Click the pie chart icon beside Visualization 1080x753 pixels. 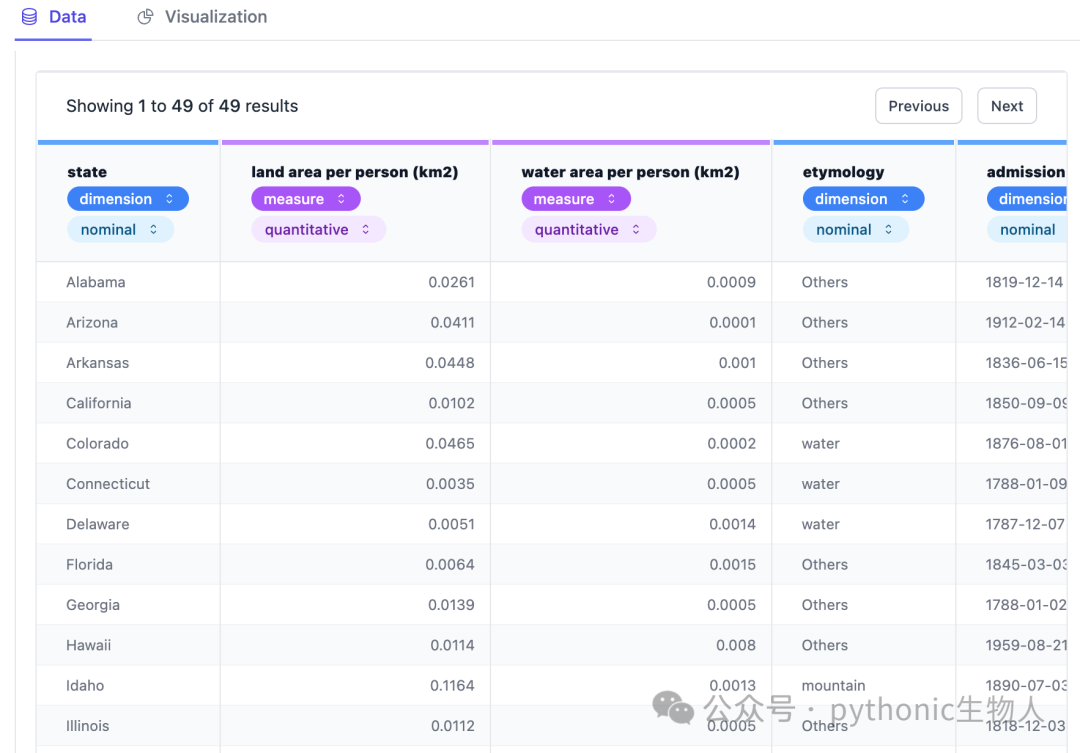145,17
